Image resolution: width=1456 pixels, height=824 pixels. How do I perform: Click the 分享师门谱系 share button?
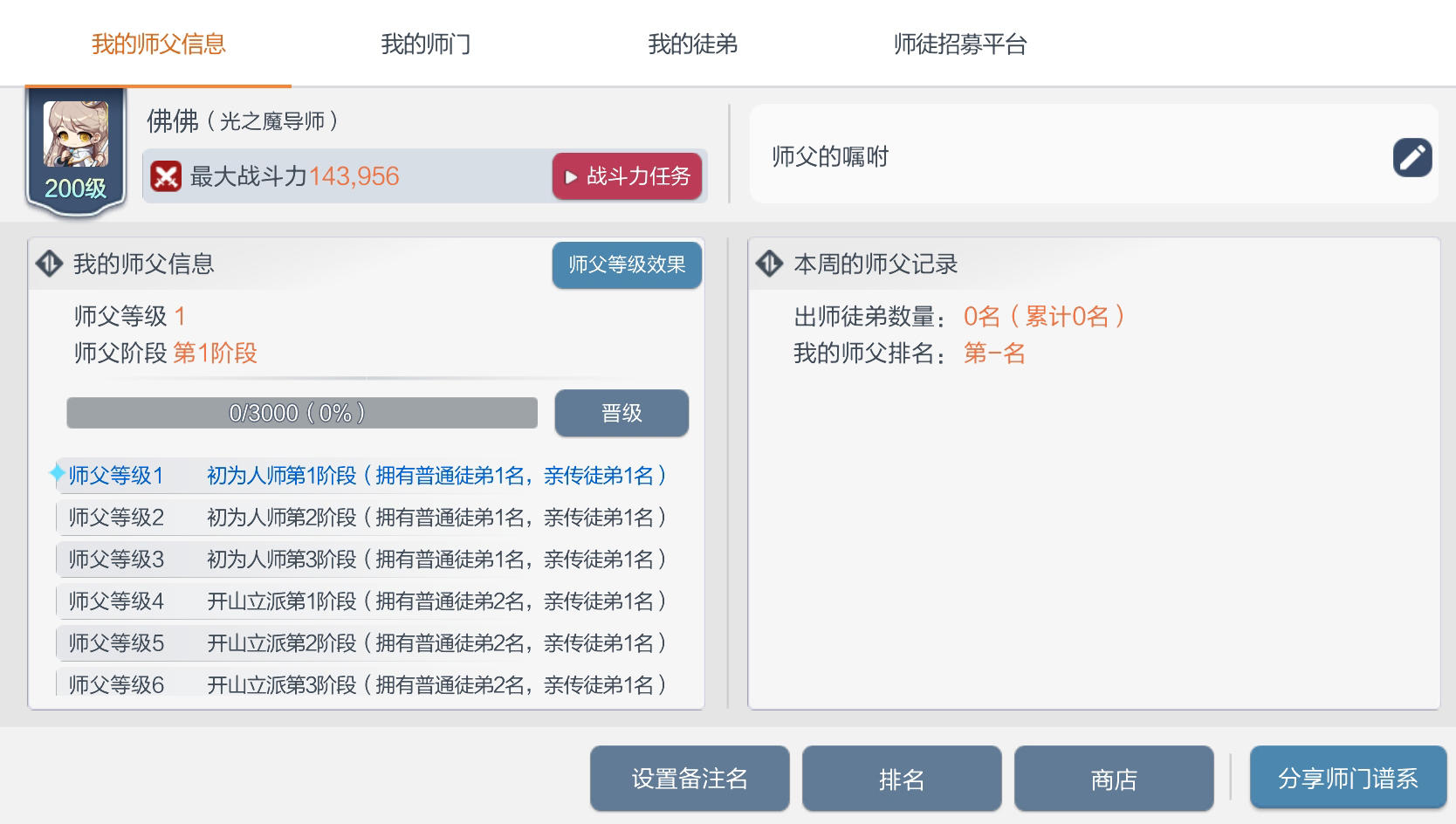[1347, 778]
